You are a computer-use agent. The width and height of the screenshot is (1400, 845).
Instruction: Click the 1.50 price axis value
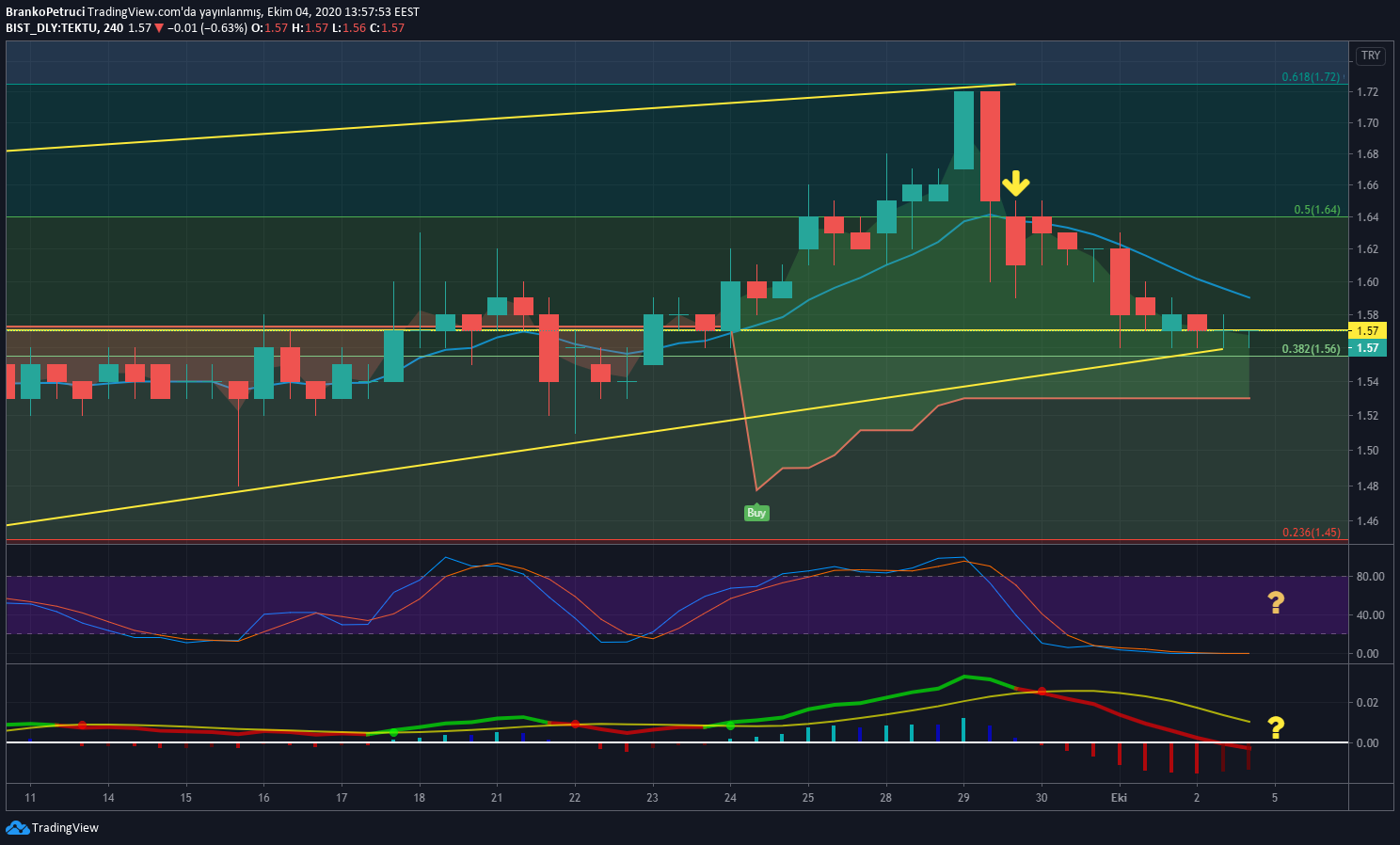click(1368, 451)
